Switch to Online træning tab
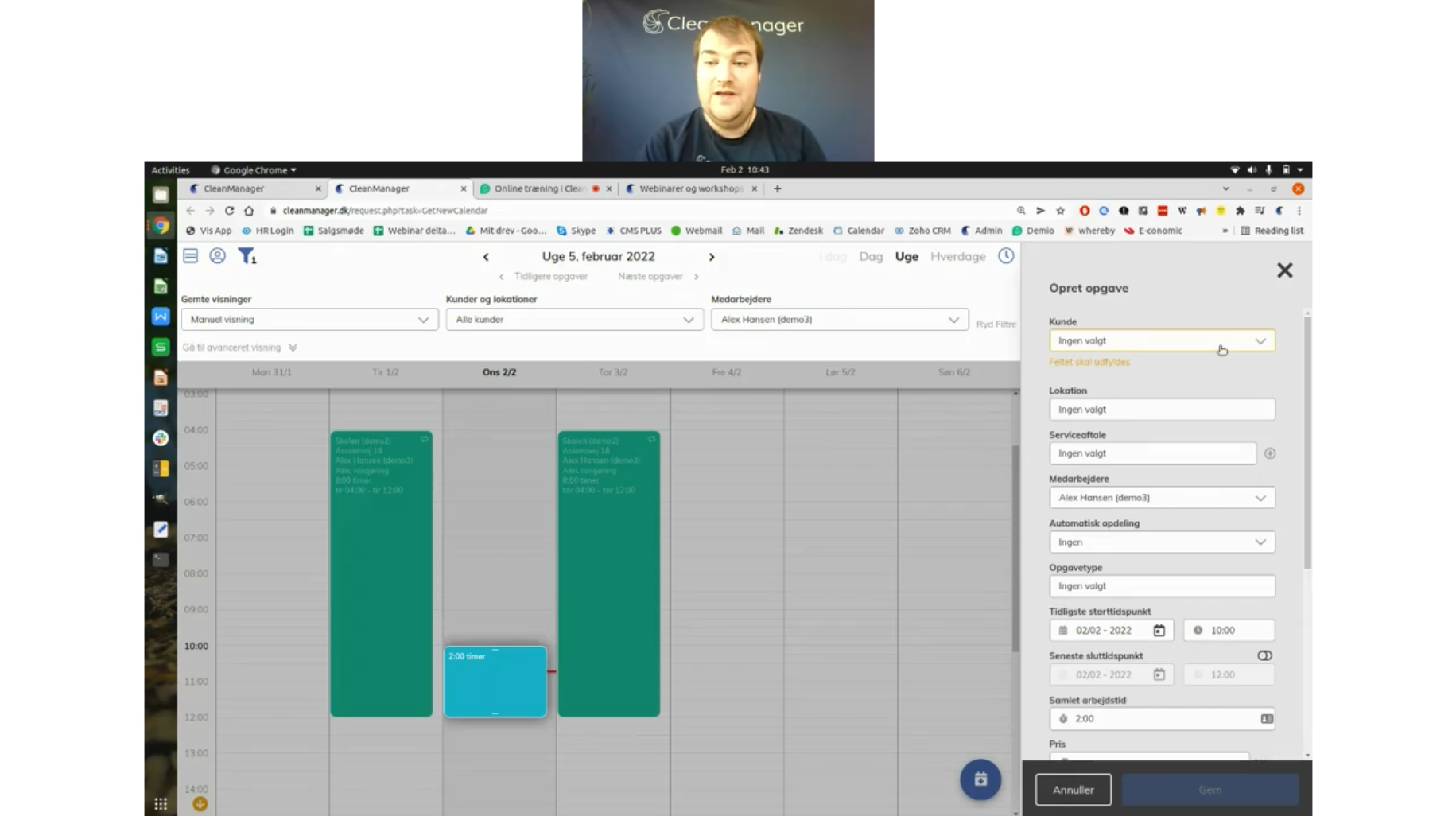 click(545, 189)
